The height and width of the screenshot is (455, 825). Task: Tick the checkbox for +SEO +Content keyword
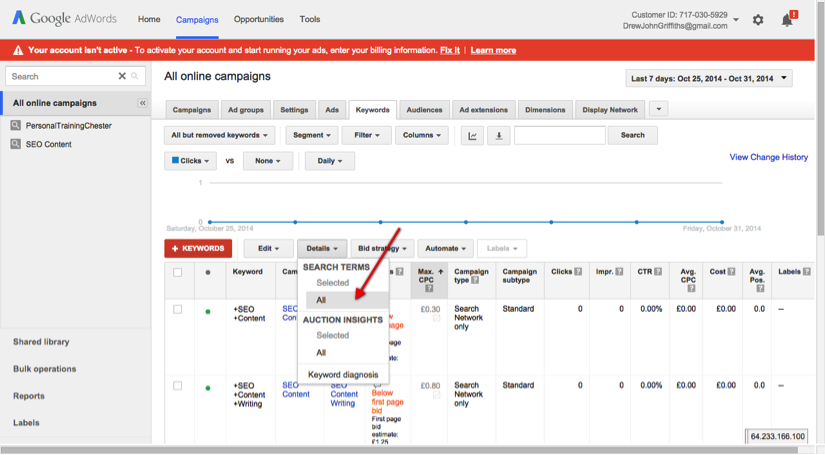pyautogui.click(x=178, y=309)
